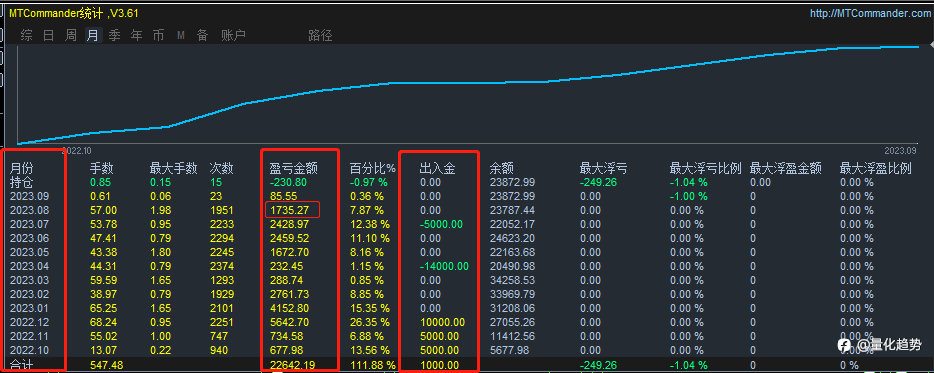The height and width of the screenshot is (373, 934).
Task: Select the 月 monthly tab
Action: [x=93, y=35]
